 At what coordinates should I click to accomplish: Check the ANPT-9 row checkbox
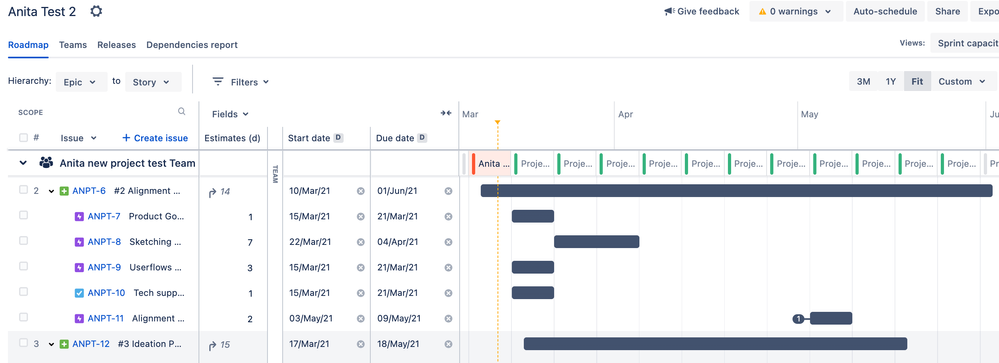click(x=24, y=266)
